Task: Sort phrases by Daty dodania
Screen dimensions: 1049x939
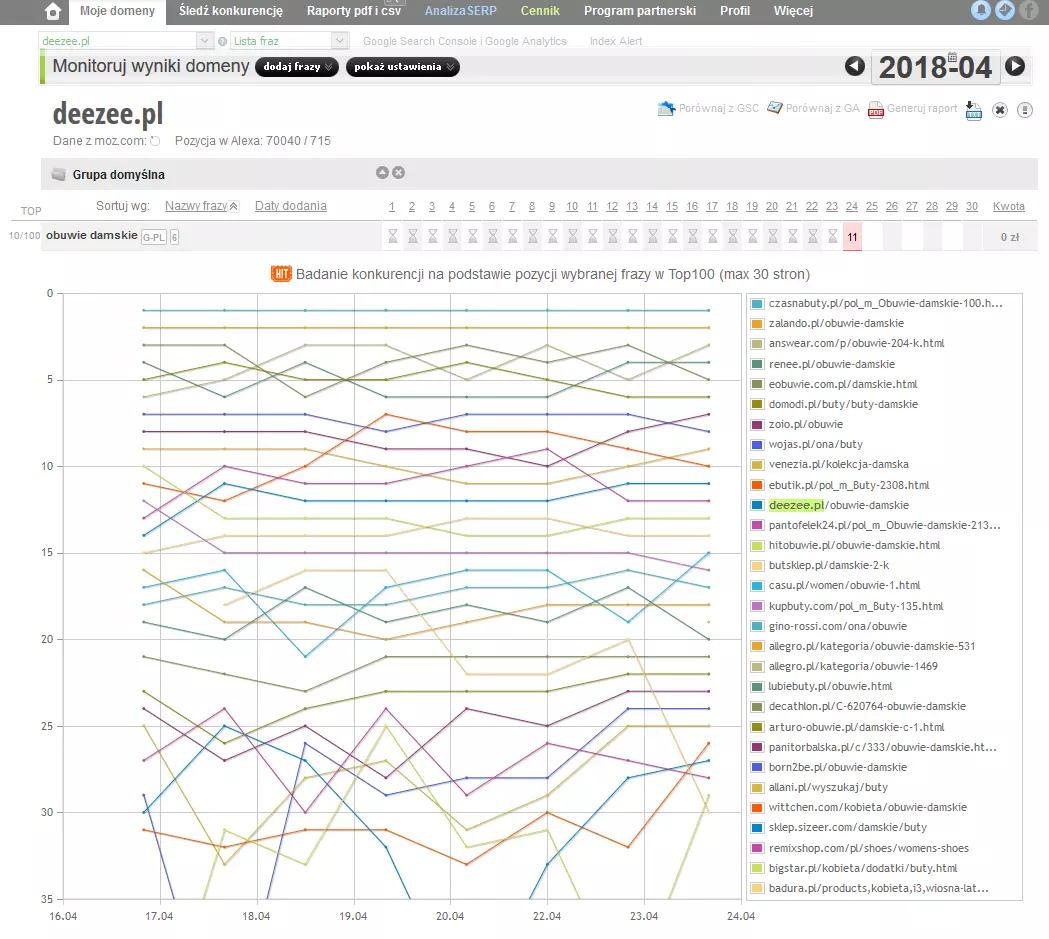Action: pyautogui.click(x=291, y=206)
